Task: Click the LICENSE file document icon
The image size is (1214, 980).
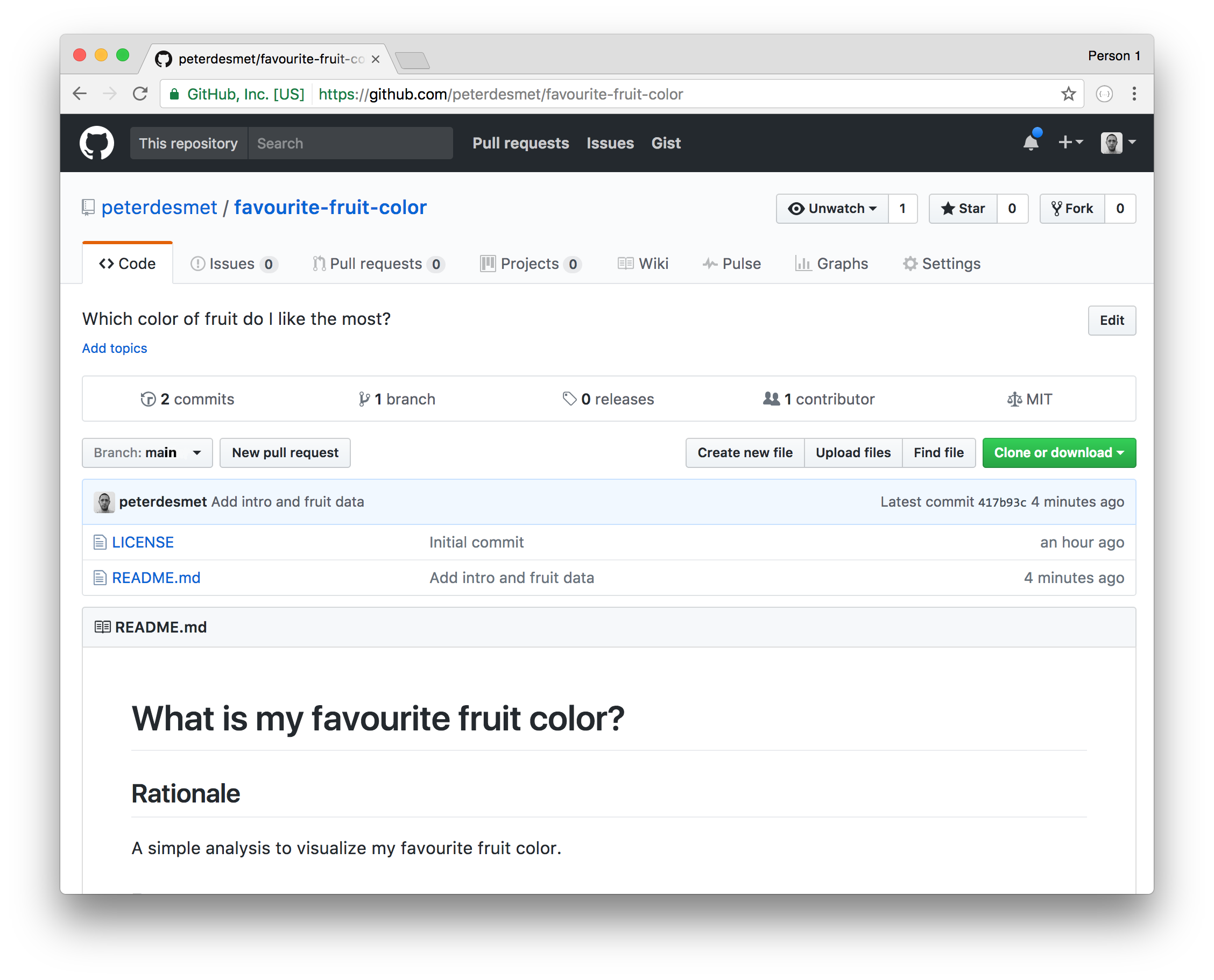Action: coord(100,541)
